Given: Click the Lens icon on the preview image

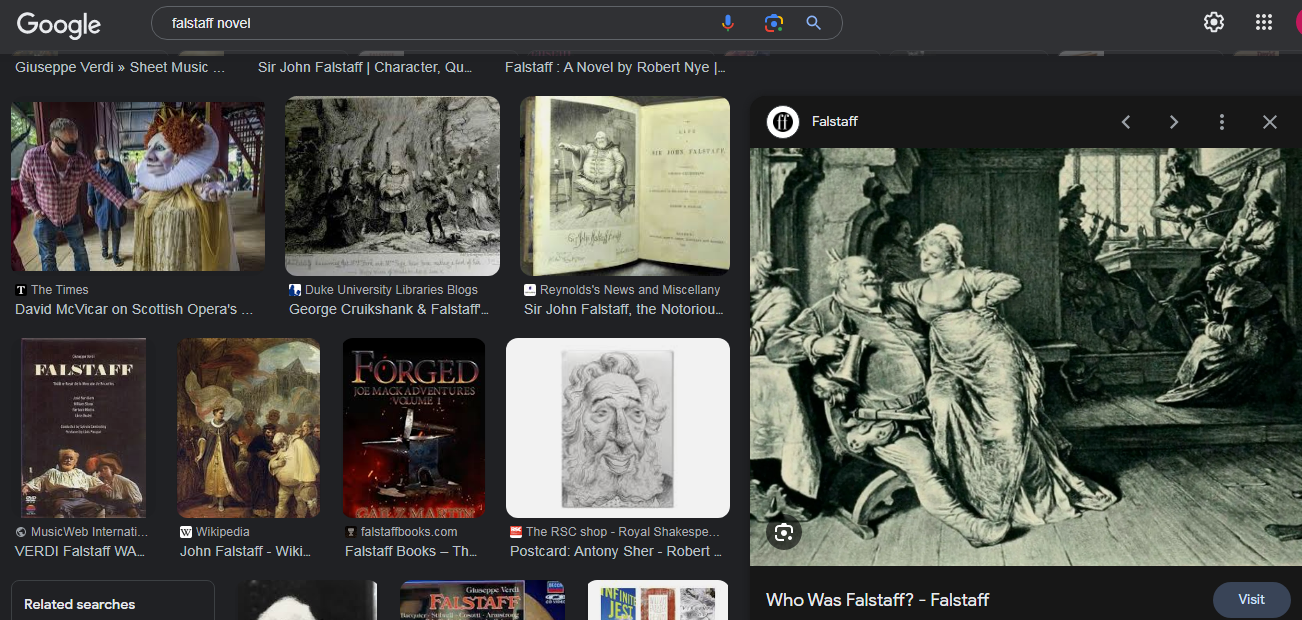Looking at the screenshot, I should point(784,532).
